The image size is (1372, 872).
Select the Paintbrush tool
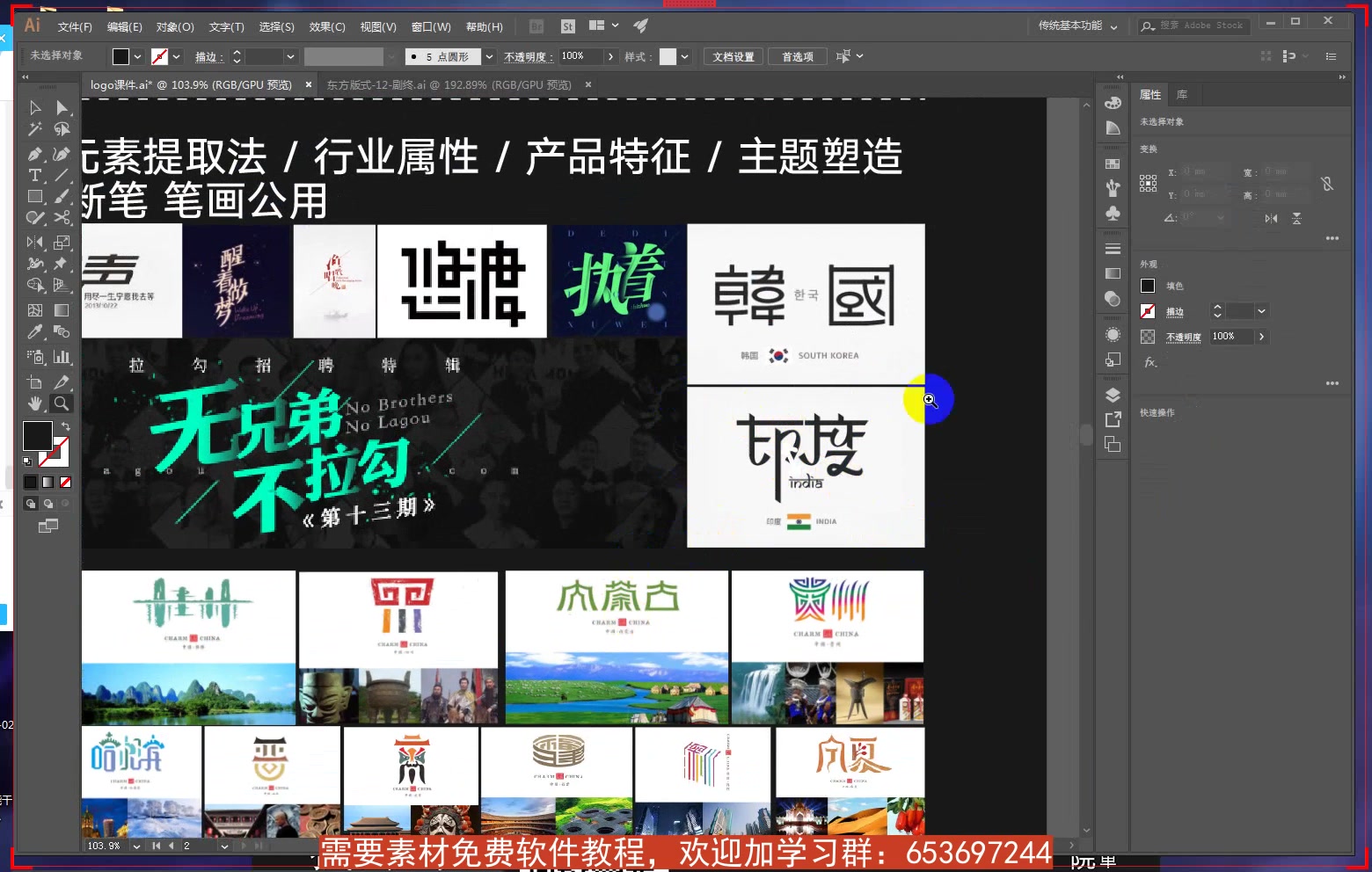[x=62, y=197]
